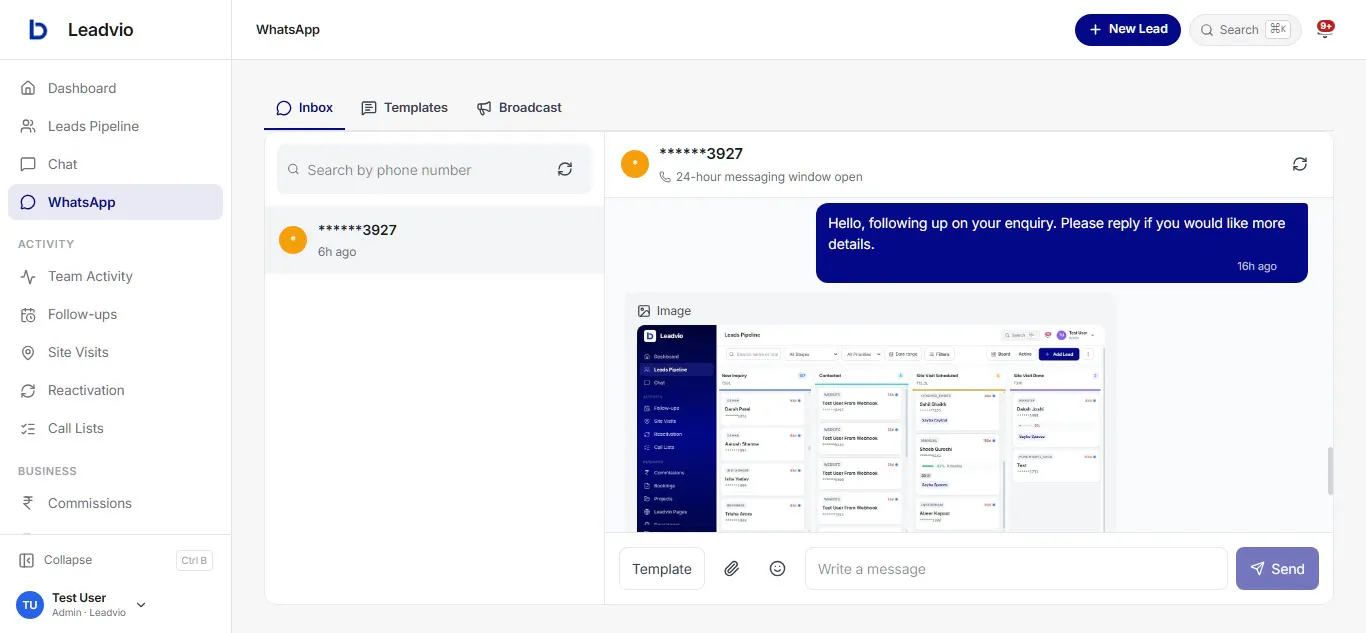Go to Leads Pipeline page
Screen dimensions: 1366x633
pos(115,126)
